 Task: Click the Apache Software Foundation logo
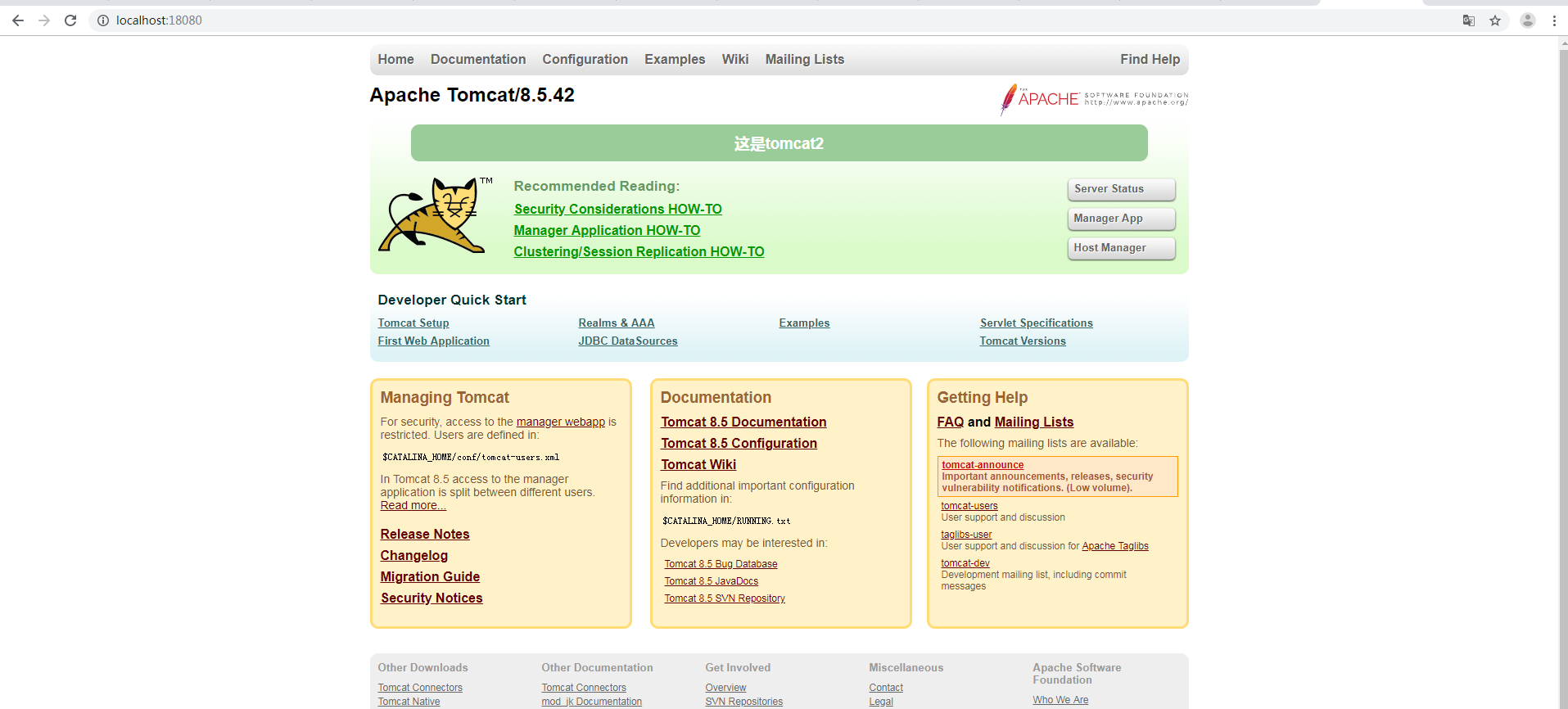1094,99
